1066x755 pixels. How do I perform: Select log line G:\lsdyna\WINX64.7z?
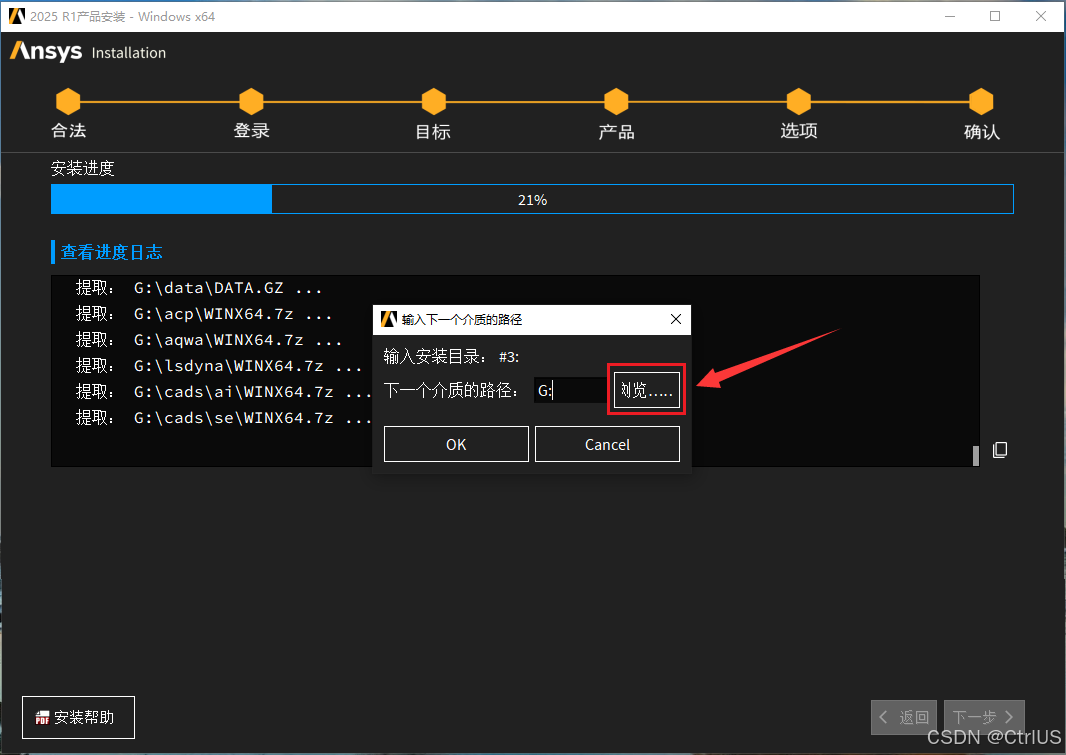pos(219,366)
